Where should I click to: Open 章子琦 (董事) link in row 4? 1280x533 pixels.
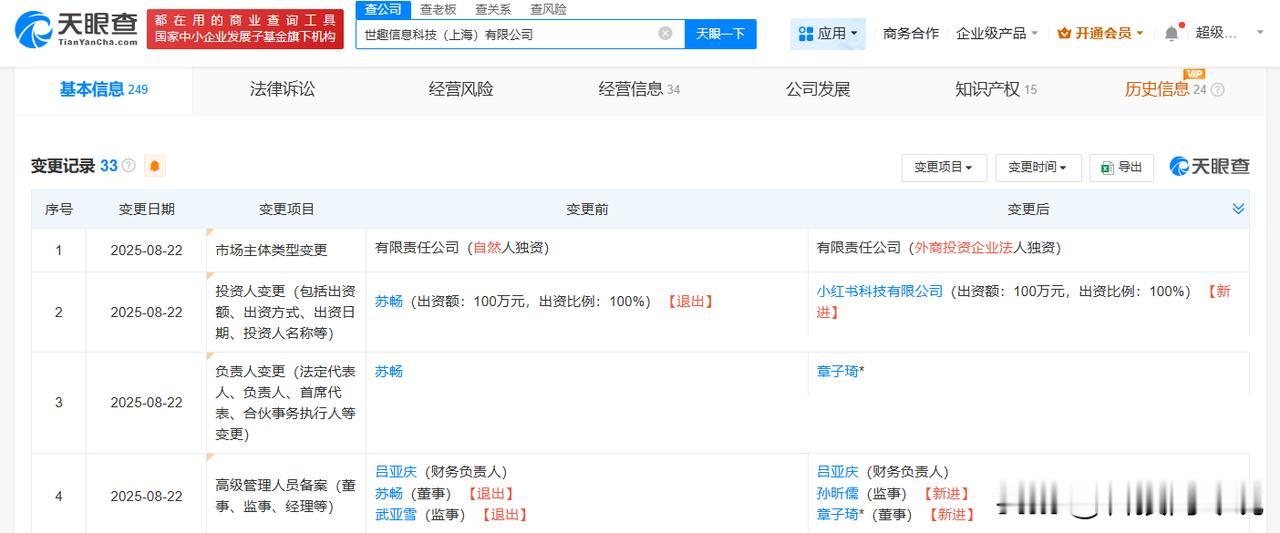(837, 514)
